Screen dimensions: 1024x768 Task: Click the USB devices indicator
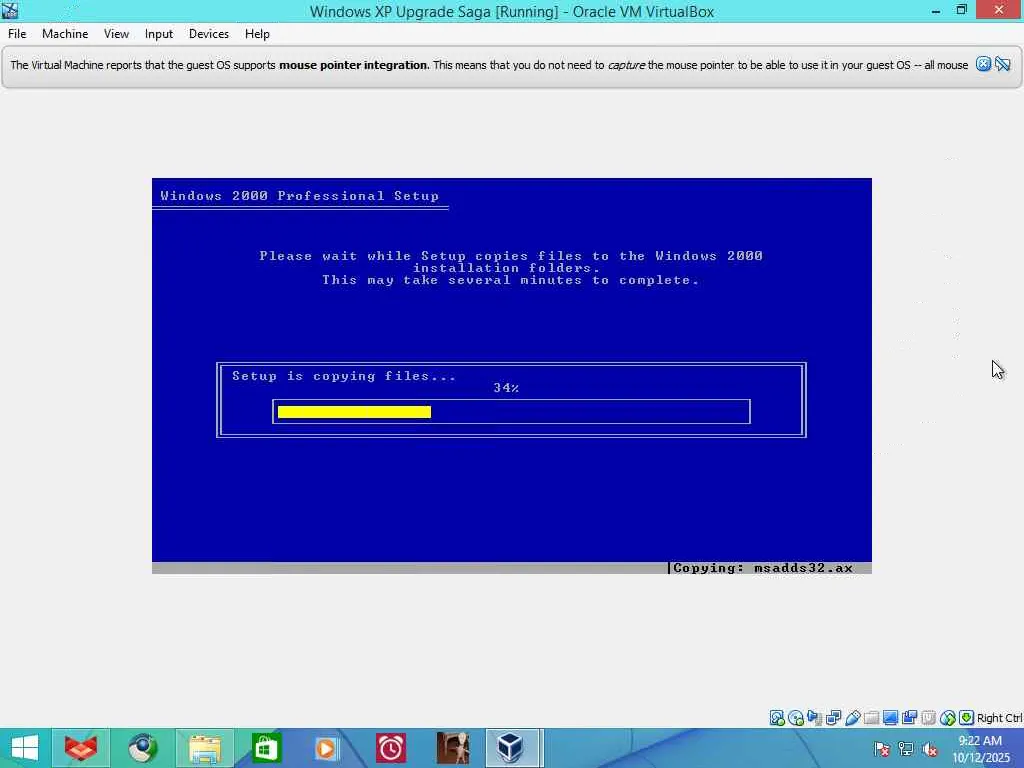852,718
